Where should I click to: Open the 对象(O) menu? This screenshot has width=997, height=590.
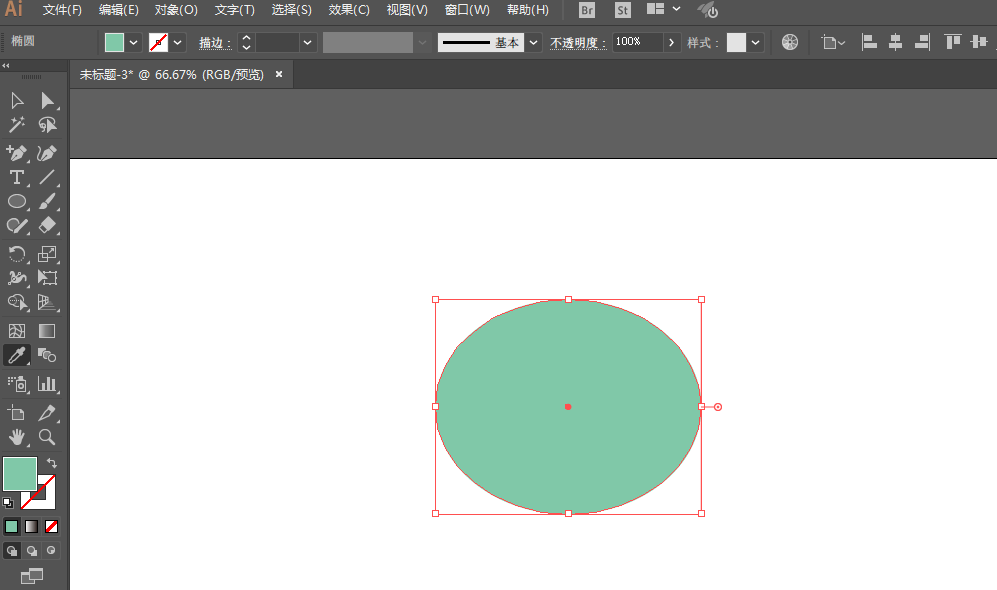pos(176,10)
